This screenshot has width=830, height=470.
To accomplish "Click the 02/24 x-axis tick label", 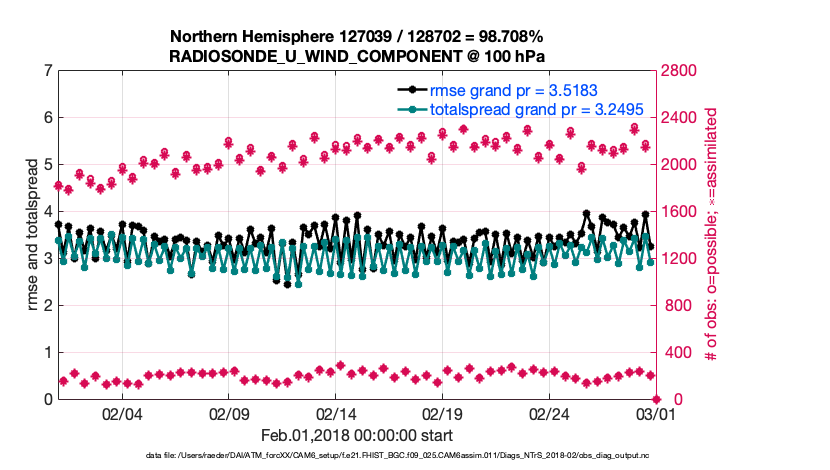I will point(549,414).
